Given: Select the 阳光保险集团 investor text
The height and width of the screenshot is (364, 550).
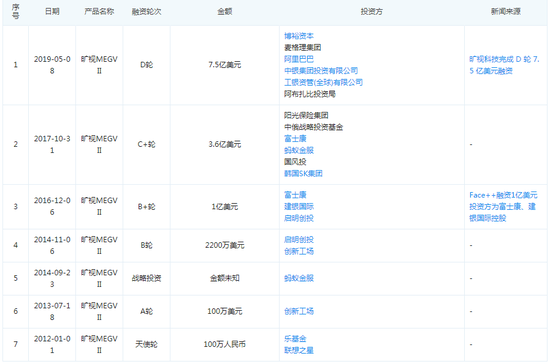Looking at the screenshot, I should (x=306, y=115).
